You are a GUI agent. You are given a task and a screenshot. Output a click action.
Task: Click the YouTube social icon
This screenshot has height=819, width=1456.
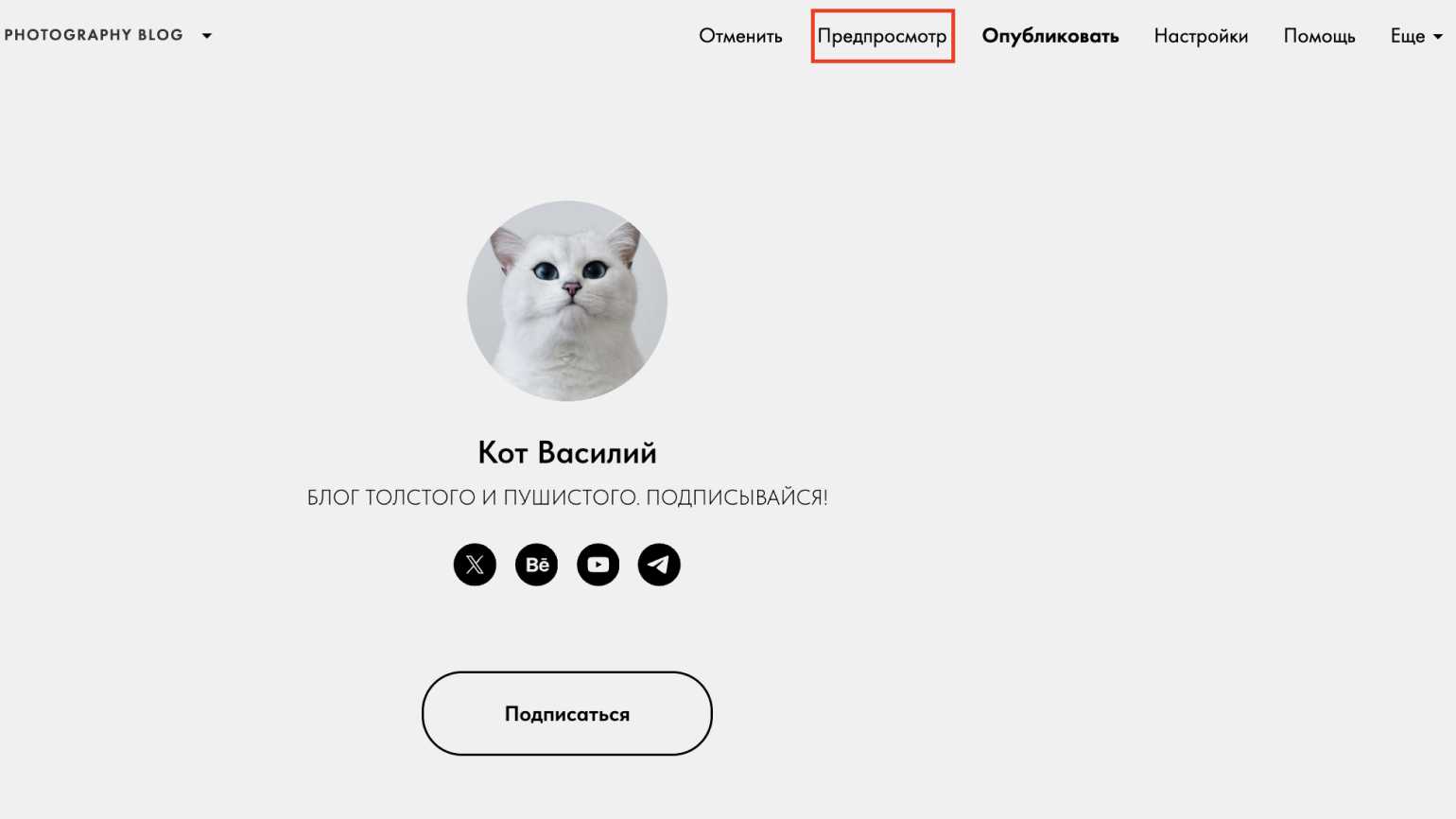click(x=598, y=565)
